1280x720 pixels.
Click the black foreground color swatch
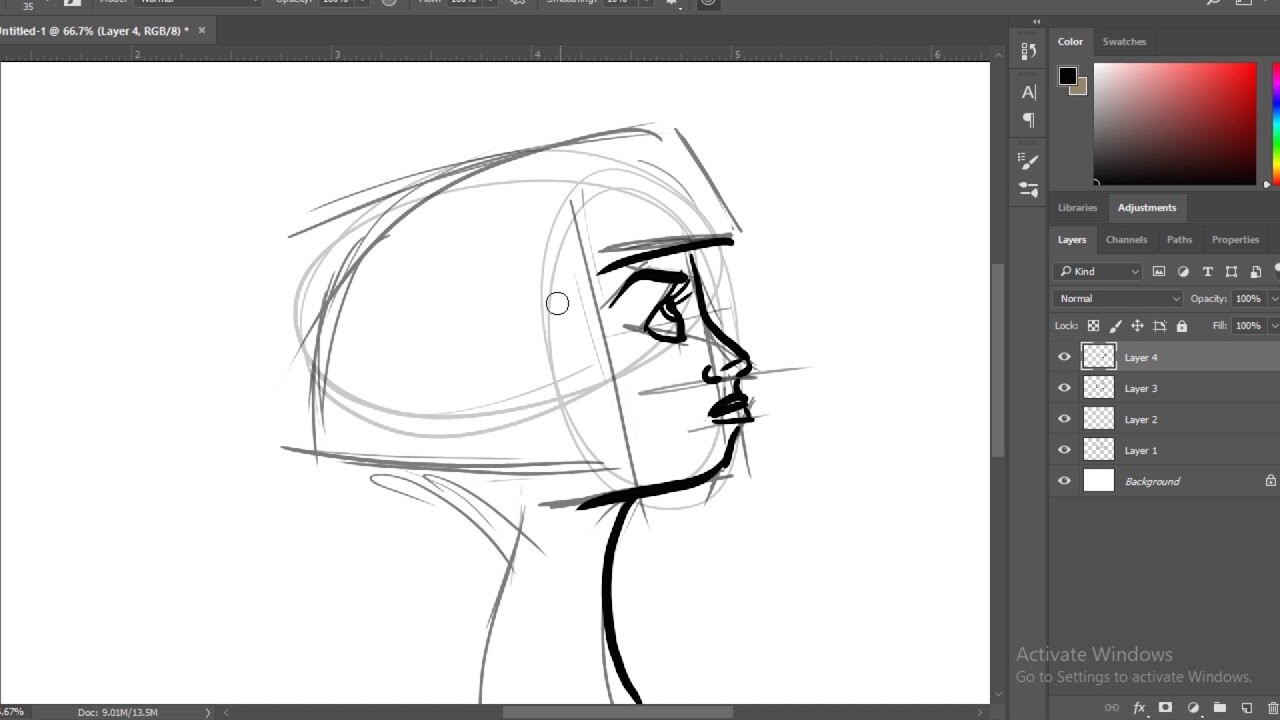point(1068,76)
